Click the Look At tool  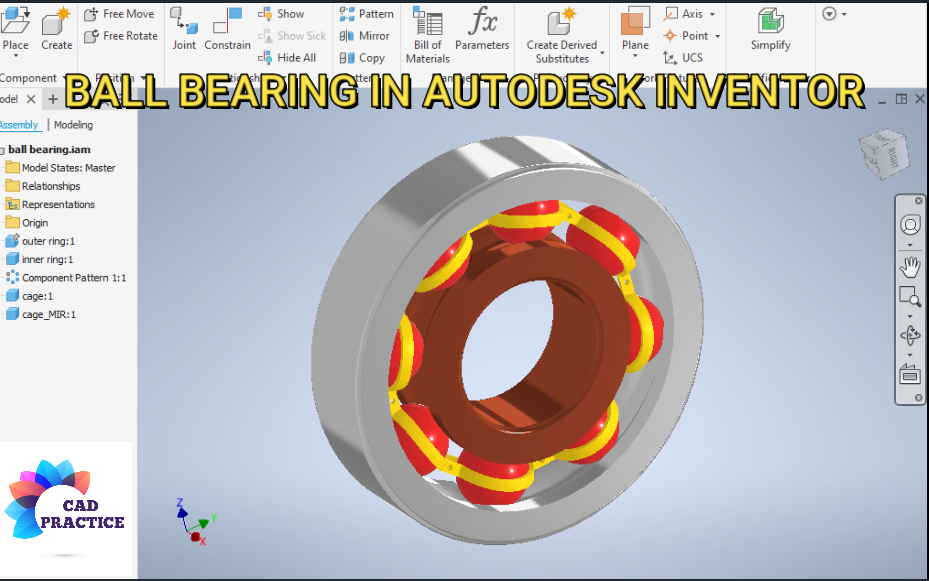[910, 375]
